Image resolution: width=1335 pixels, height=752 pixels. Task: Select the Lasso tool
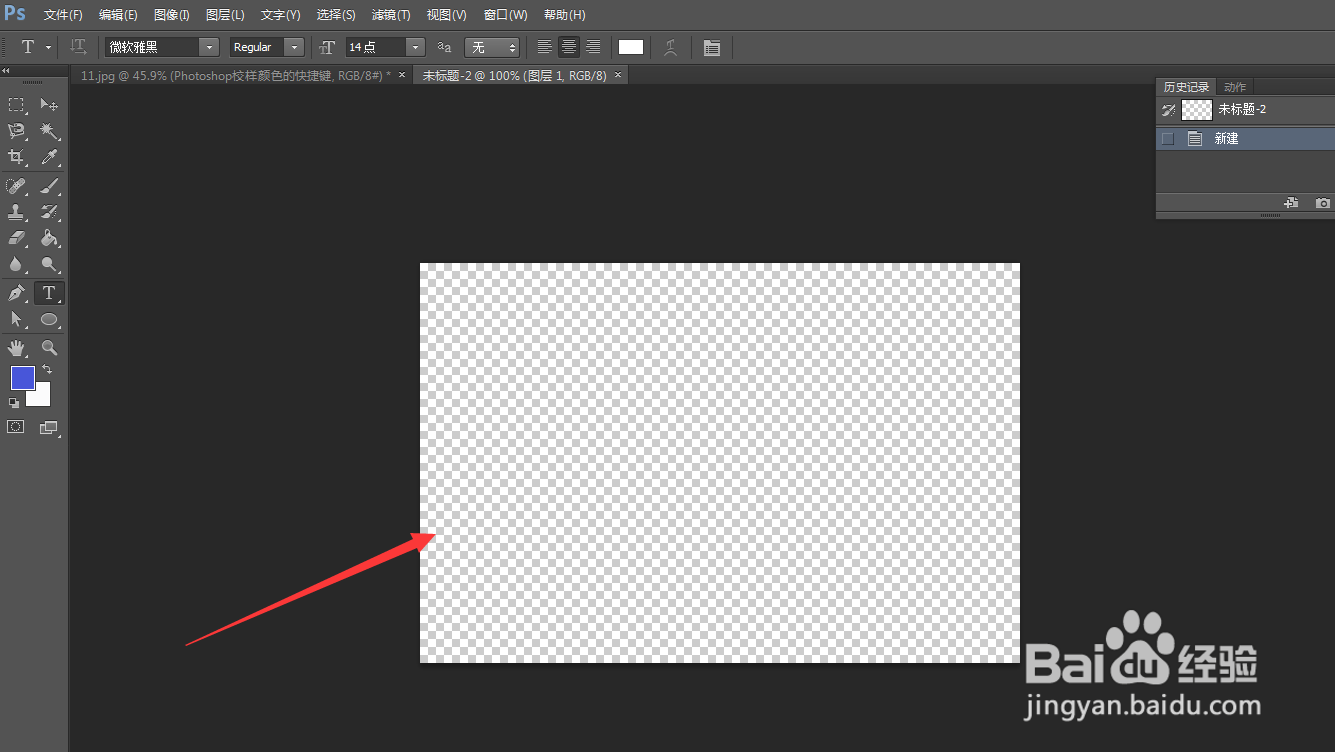tap(16, 131)
